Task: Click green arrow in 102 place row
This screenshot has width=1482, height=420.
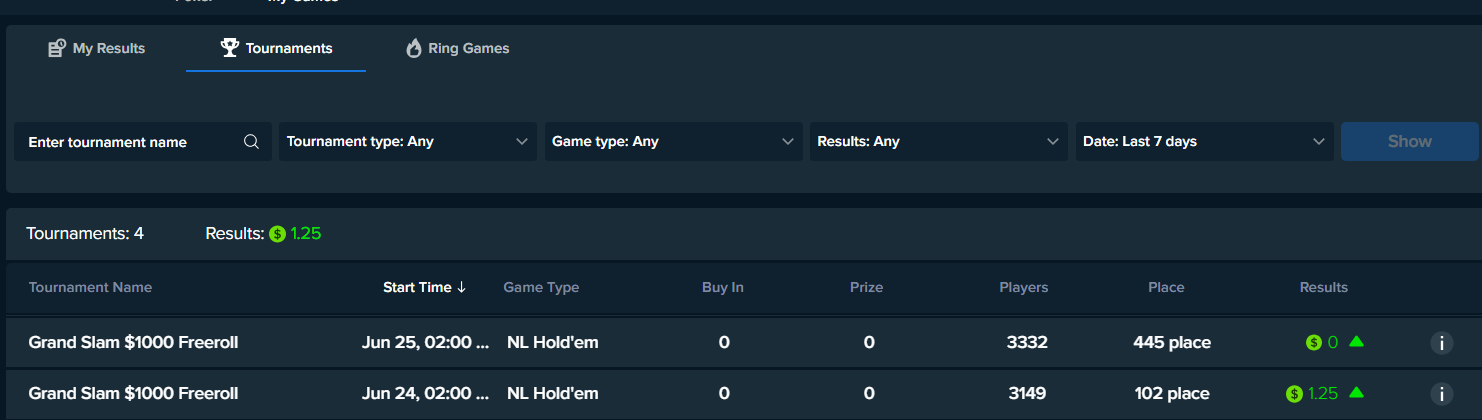Action: [x=1356, y=392]
